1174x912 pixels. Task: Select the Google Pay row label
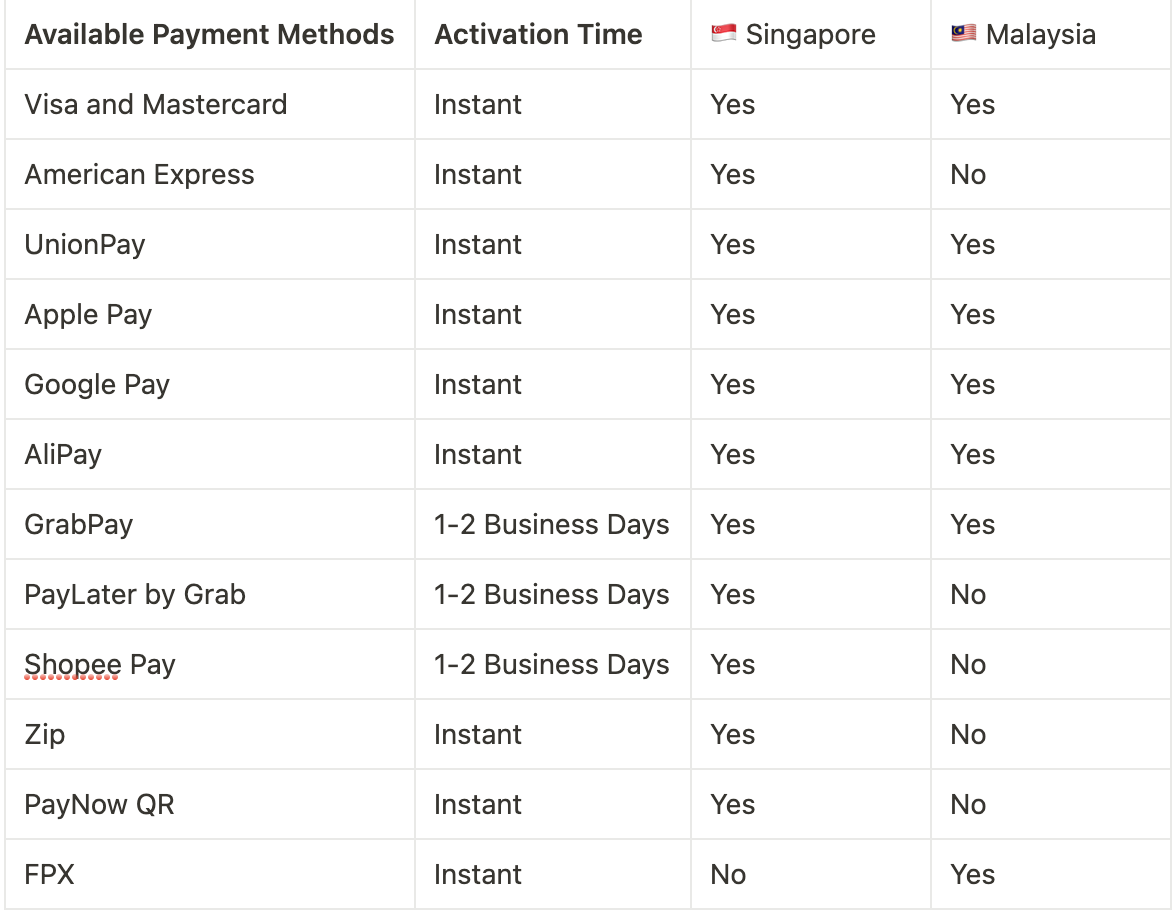[x=97, y=385]
